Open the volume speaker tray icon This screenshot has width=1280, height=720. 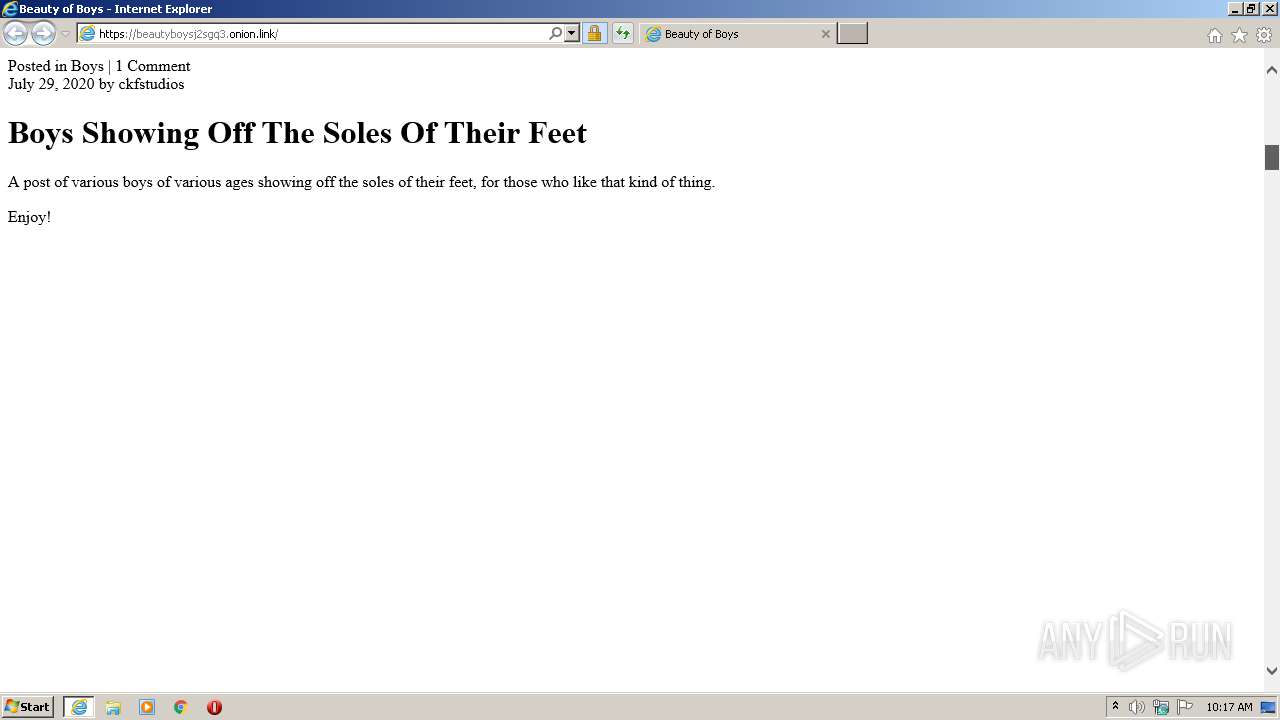pyautogui.click(x=1137, y=707)
